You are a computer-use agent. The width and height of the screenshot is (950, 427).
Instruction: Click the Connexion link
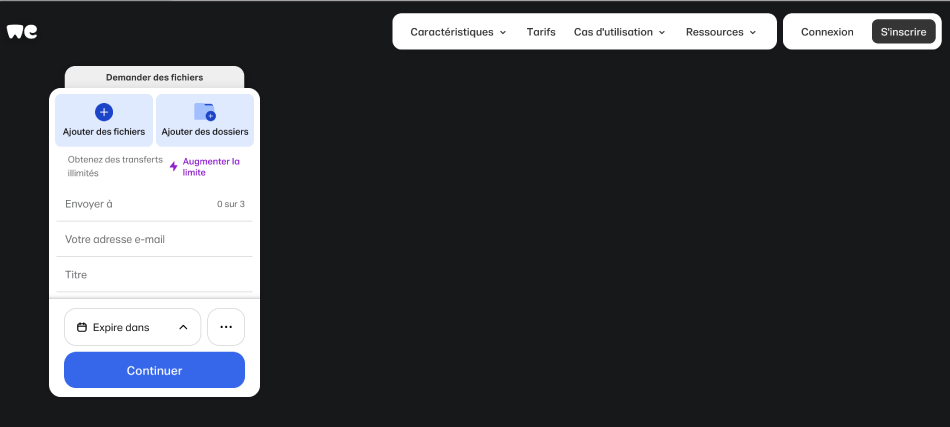[x=827, y=32]
